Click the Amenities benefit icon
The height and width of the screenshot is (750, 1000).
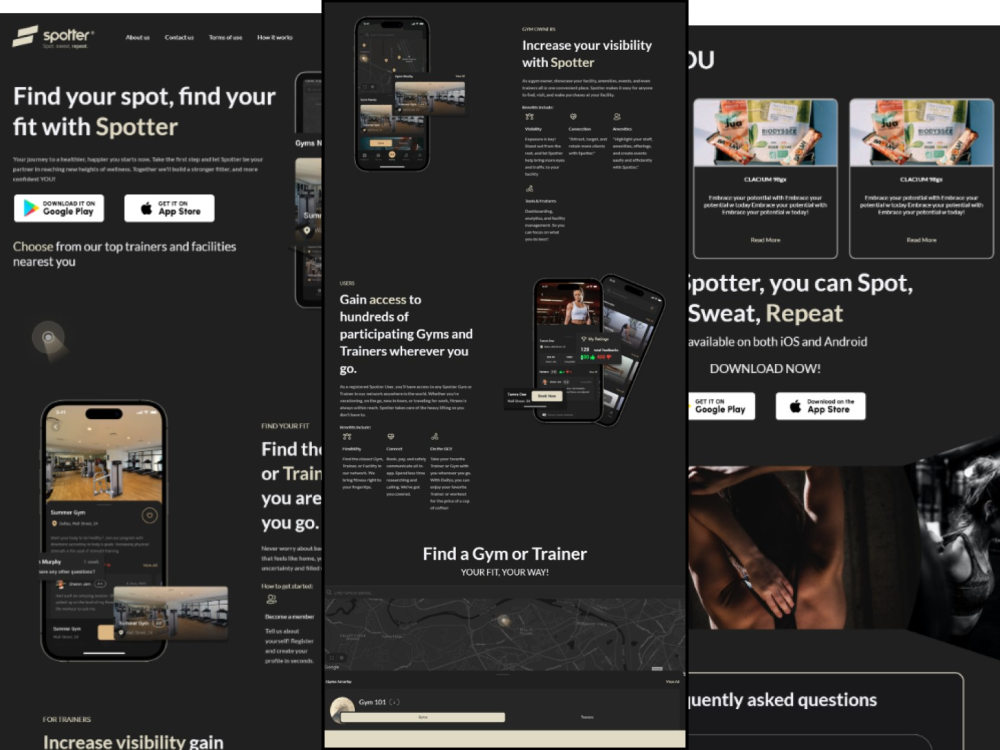pyautogui.click(x=617, y=117)
